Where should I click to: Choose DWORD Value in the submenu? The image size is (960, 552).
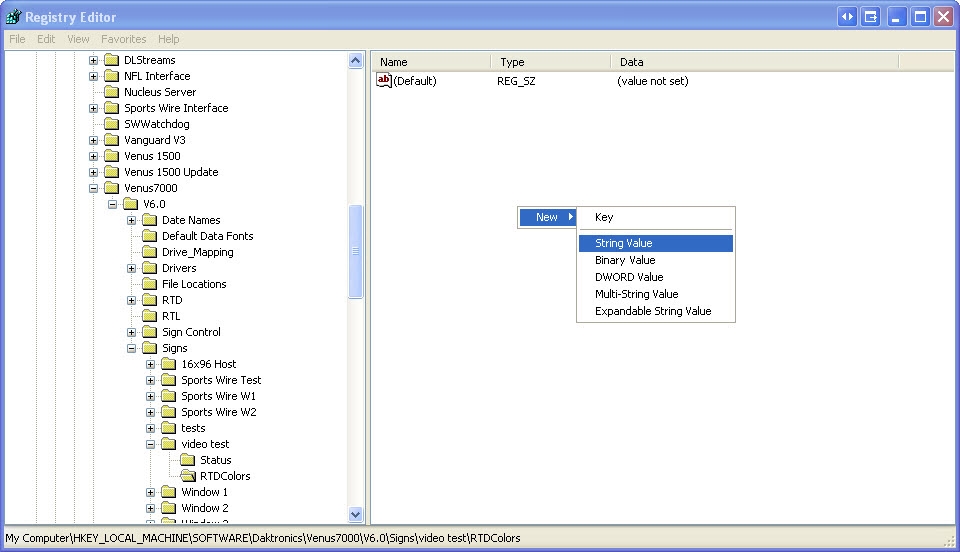[x=629, y=277]
